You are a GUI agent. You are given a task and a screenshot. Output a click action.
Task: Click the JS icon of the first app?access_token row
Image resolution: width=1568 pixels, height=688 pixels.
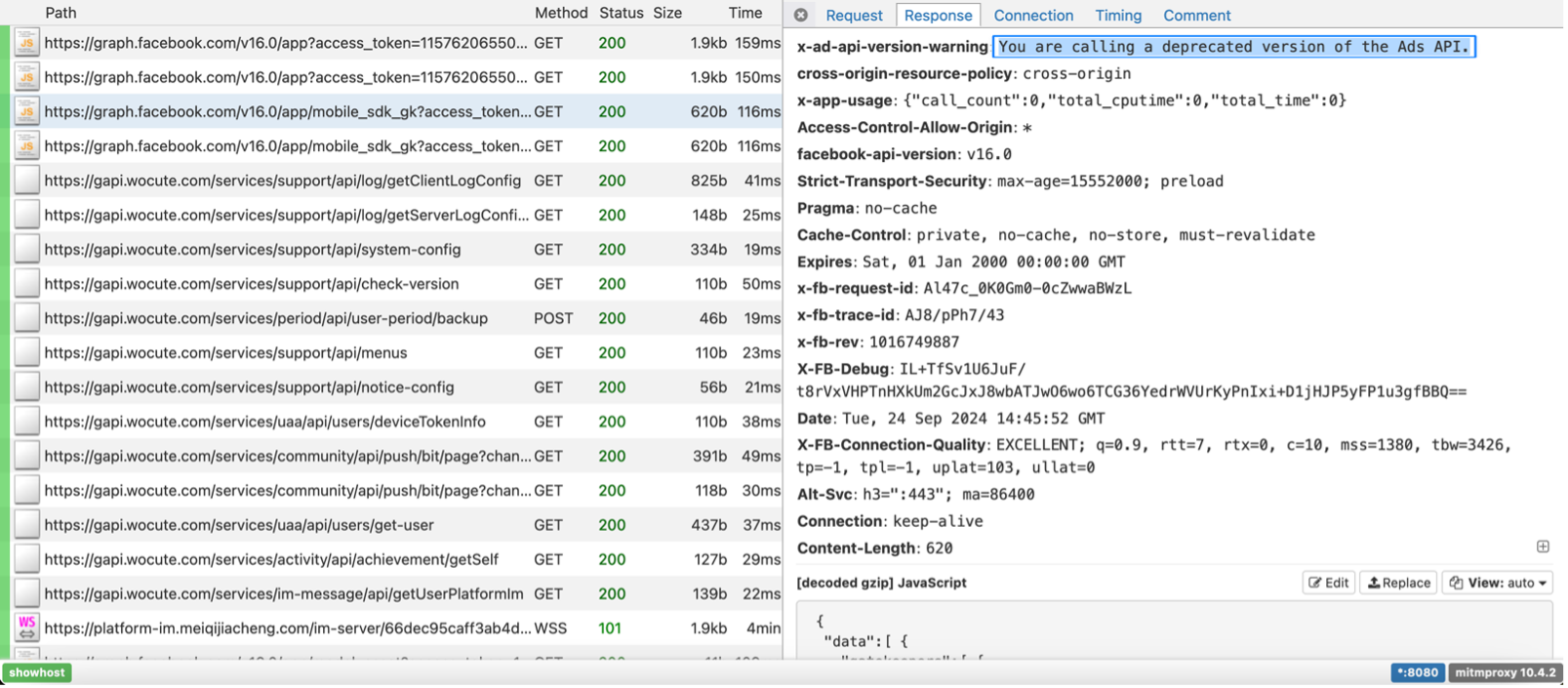pos(26,43)
